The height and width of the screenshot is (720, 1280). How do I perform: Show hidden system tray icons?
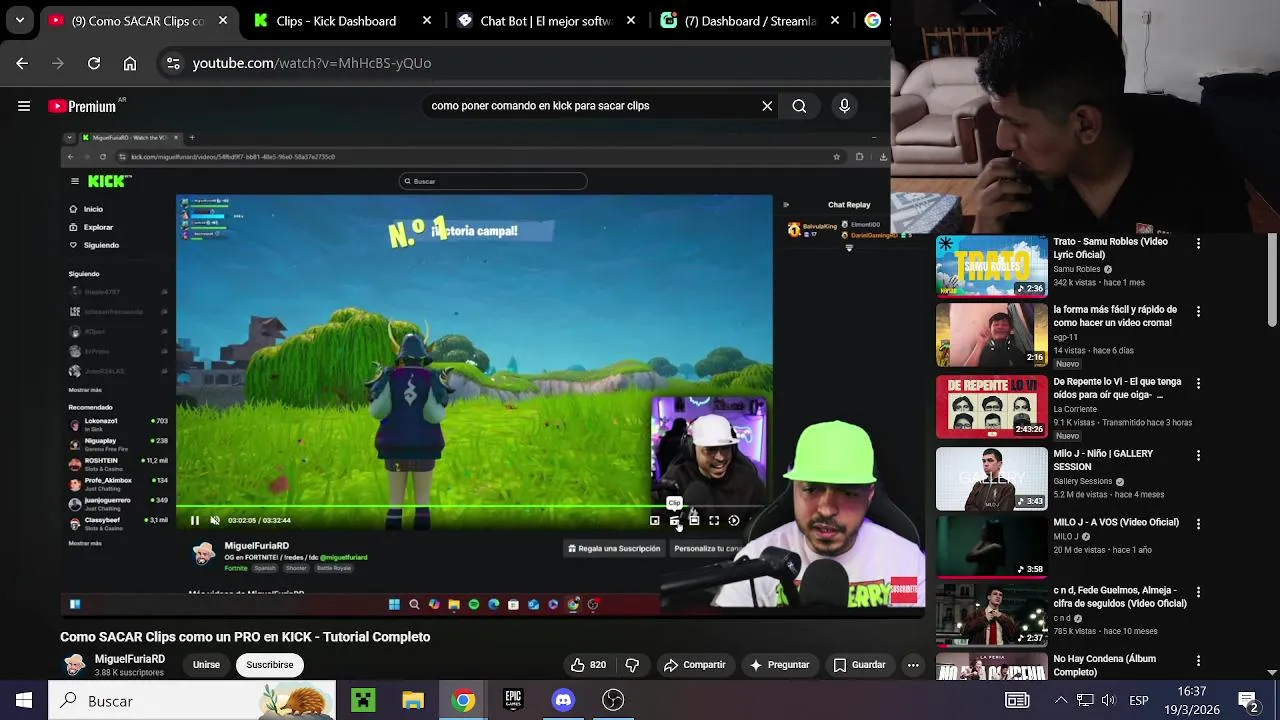(x=1061, y=701)
